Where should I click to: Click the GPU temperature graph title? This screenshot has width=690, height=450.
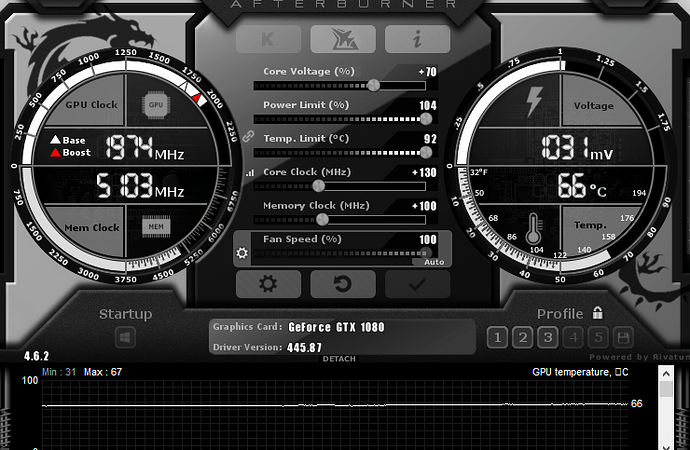[580, 372]
